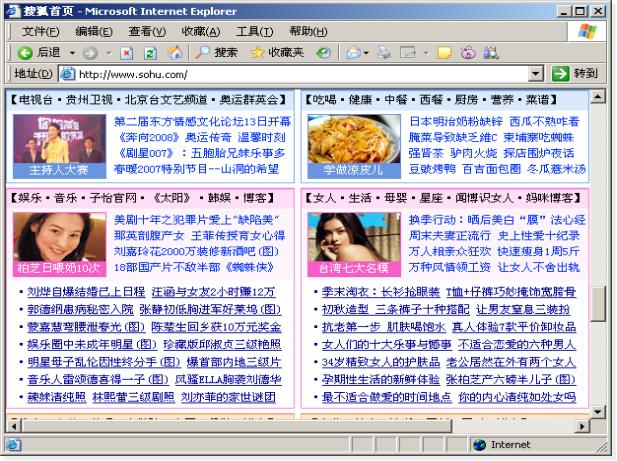
Task: Click the 学做凉皮儿 food thumbnail
Action: pos(354,146)
